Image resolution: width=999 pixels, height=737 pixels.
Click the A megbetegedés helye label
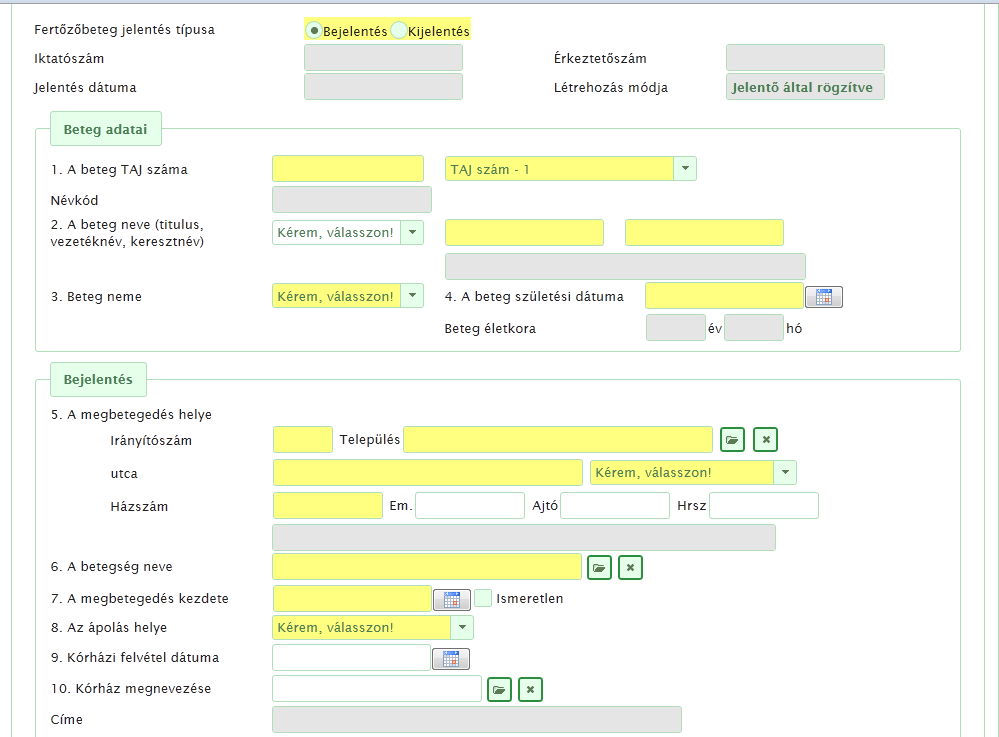tap(131, 415)
